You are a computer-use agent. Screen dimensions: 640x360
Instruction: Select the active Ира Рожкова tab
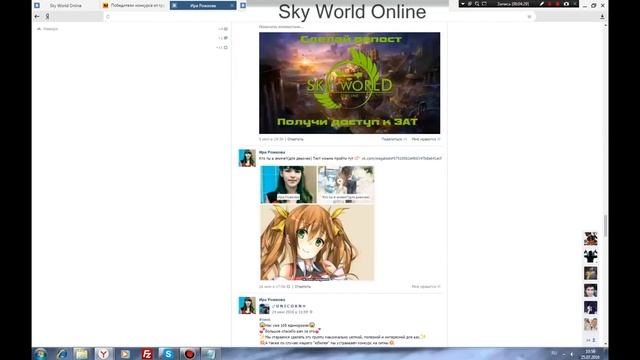tap(202, 6)
